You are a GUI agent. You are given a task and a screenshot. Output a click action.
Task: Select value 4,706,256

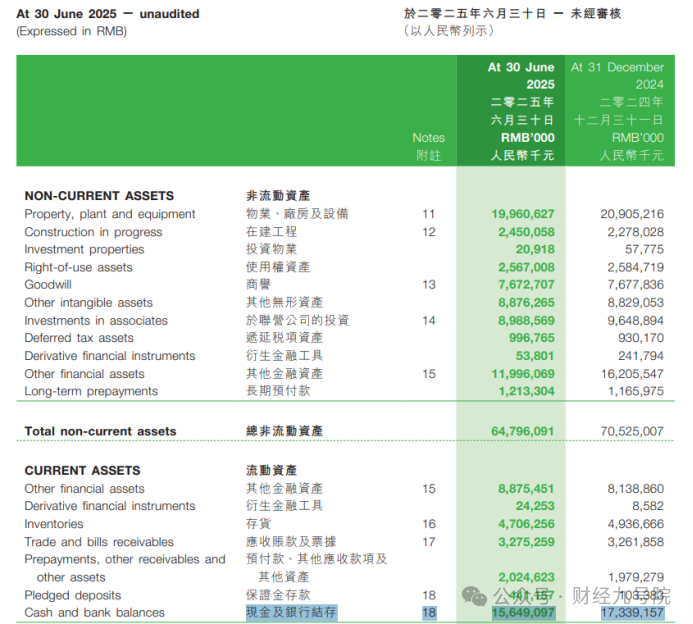pyautogui.click(x=526, y=524)
